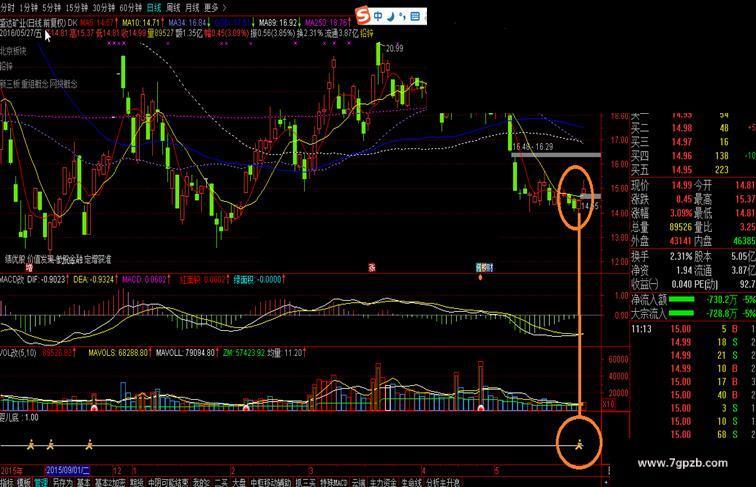Select the 中枢移动辅助 template tab
This screenshot has width=756, height=487.
click(x=271, y=482)
